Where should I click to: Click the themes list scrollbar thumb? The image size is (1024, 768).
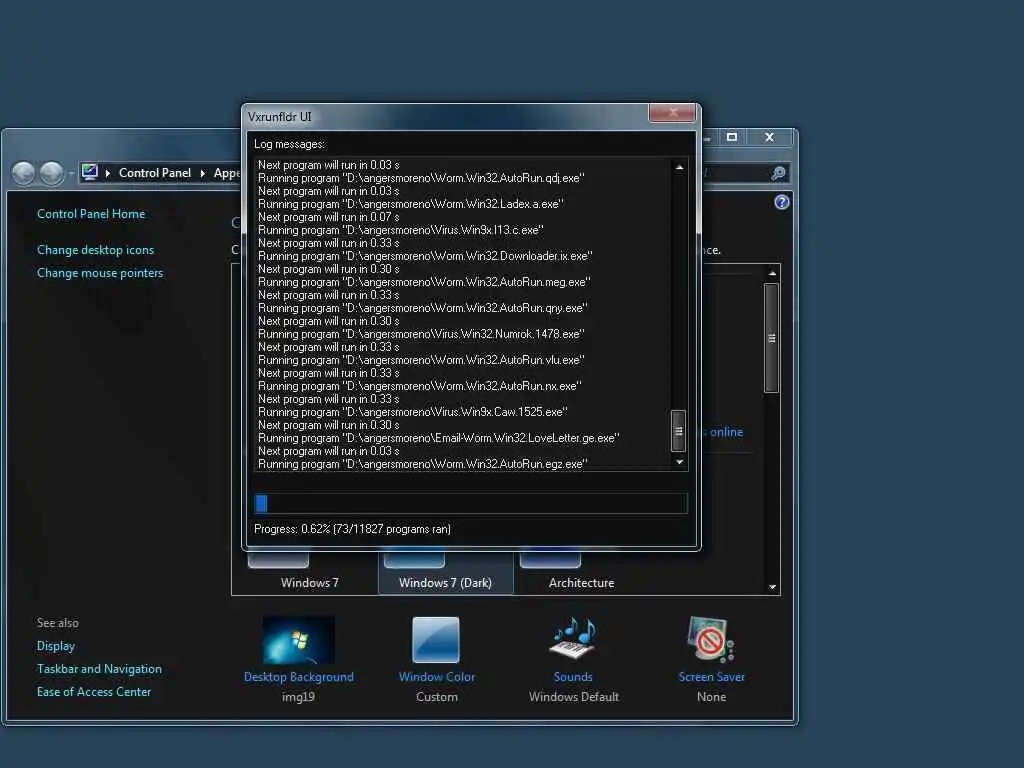pyautogui.click(x=771, y=338)
